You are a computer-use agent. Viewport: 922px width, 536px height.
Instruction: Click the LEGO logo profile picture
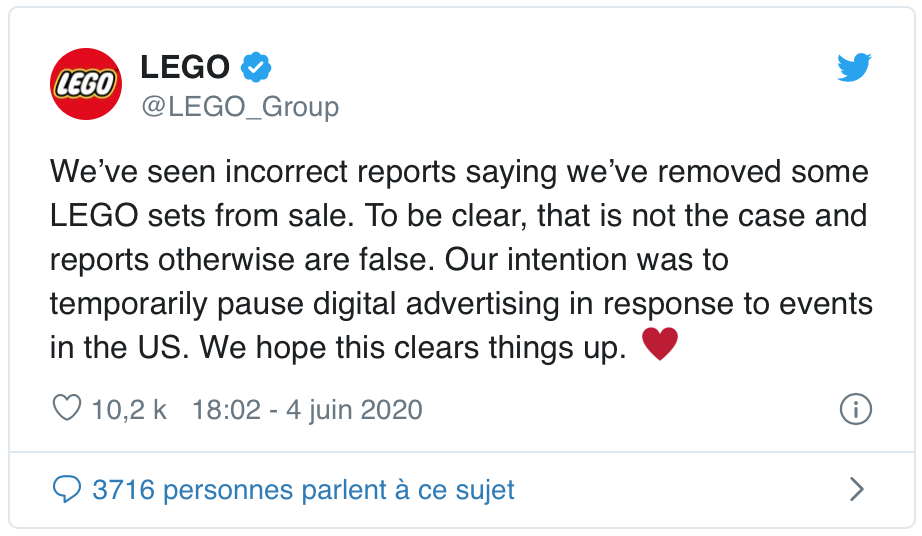(x=85, y=84)
